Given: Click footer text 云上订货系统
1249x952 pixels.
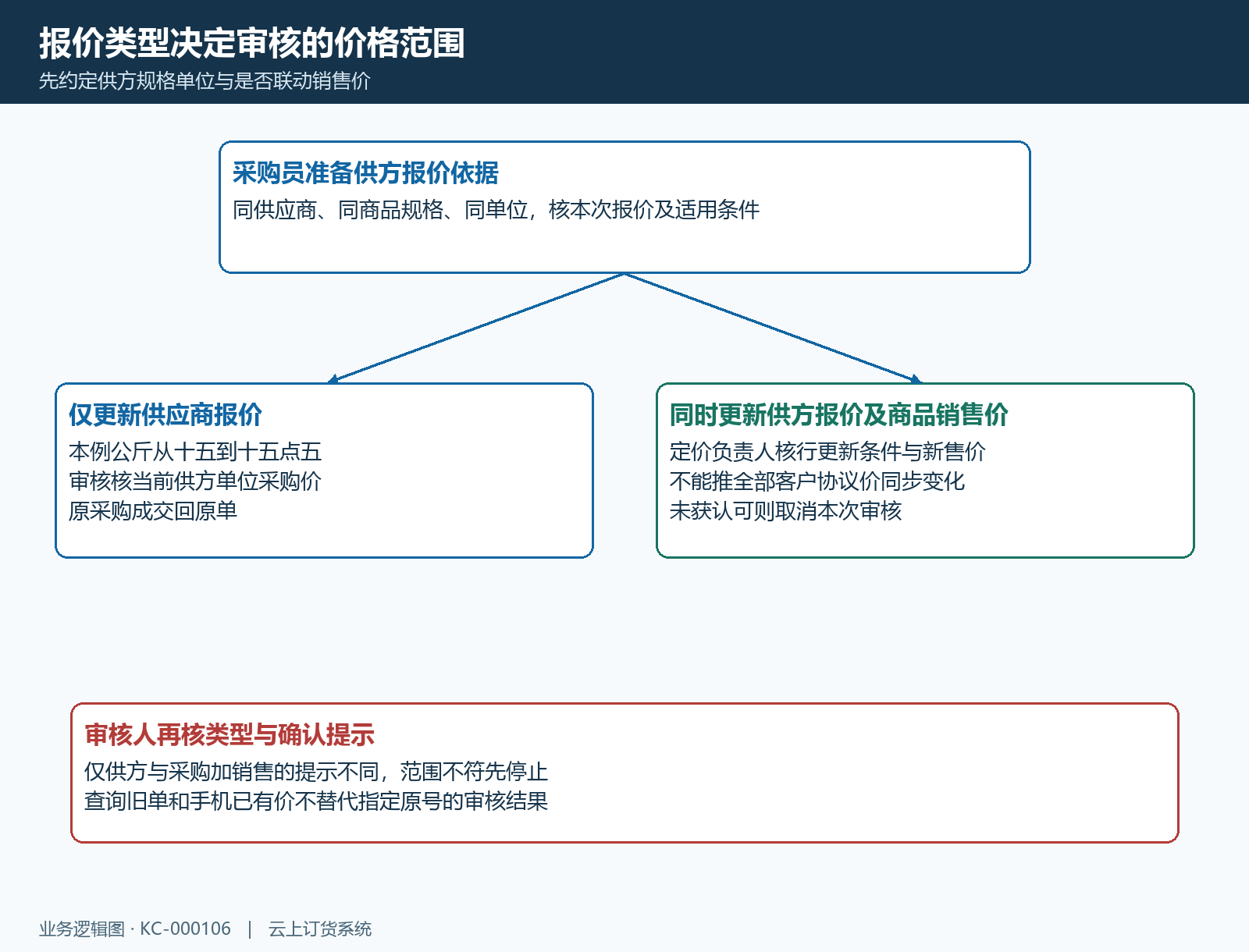Looking at the screenshot, I should [x=320, y=929].
